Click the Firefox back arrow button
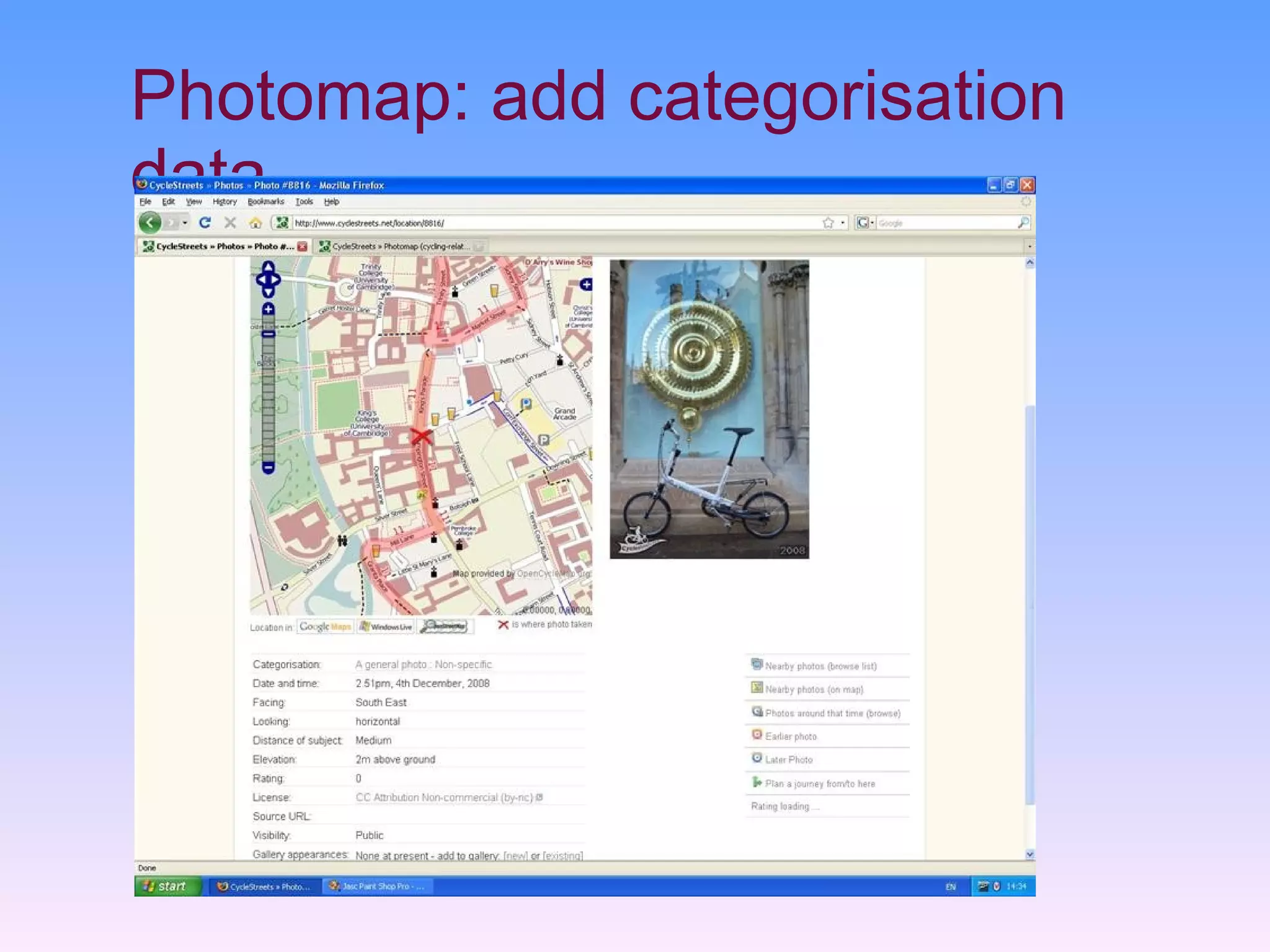The width and height of the screenshot is (1270, 952). pos(150,223)
